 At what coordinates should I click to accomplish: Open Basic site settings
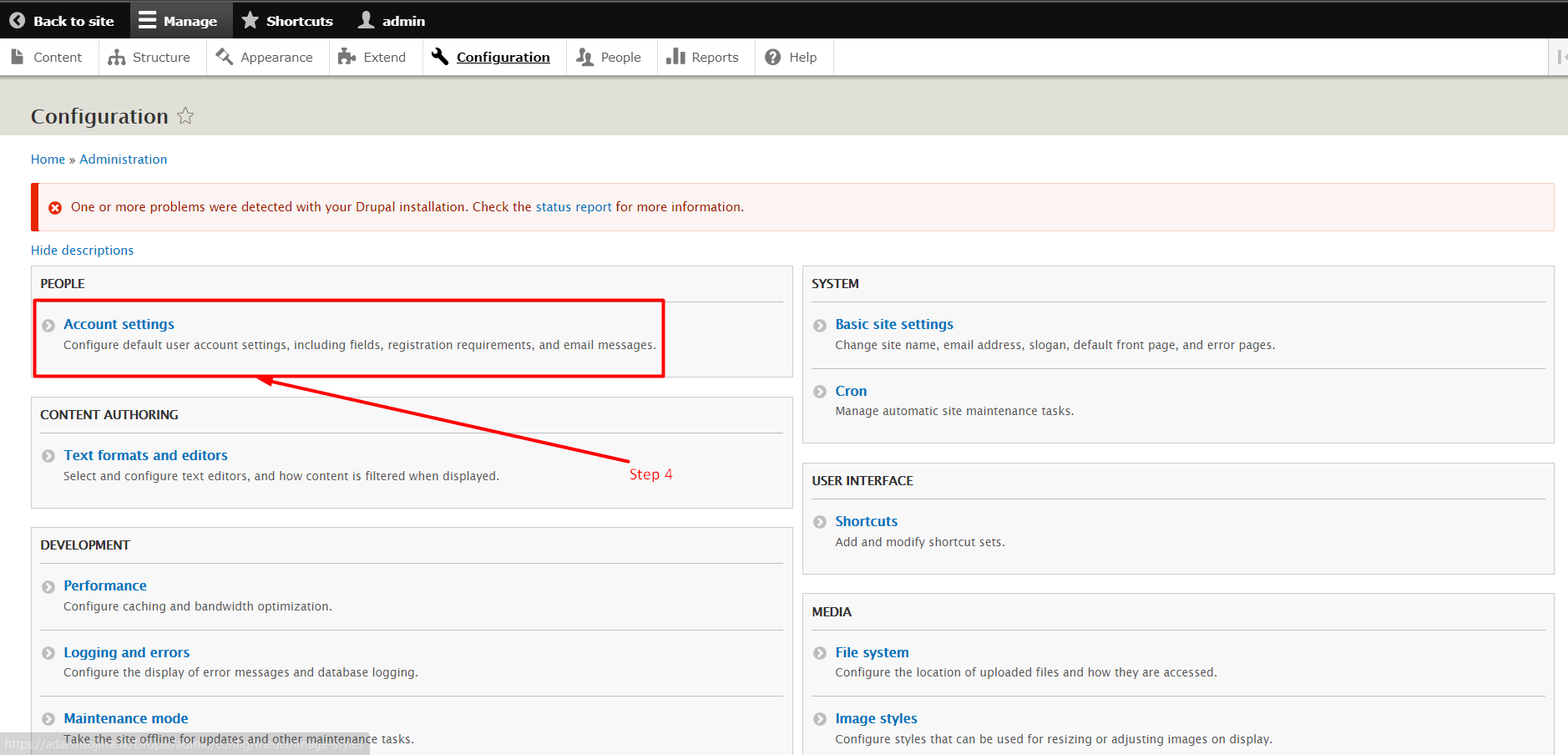[894, 324]
